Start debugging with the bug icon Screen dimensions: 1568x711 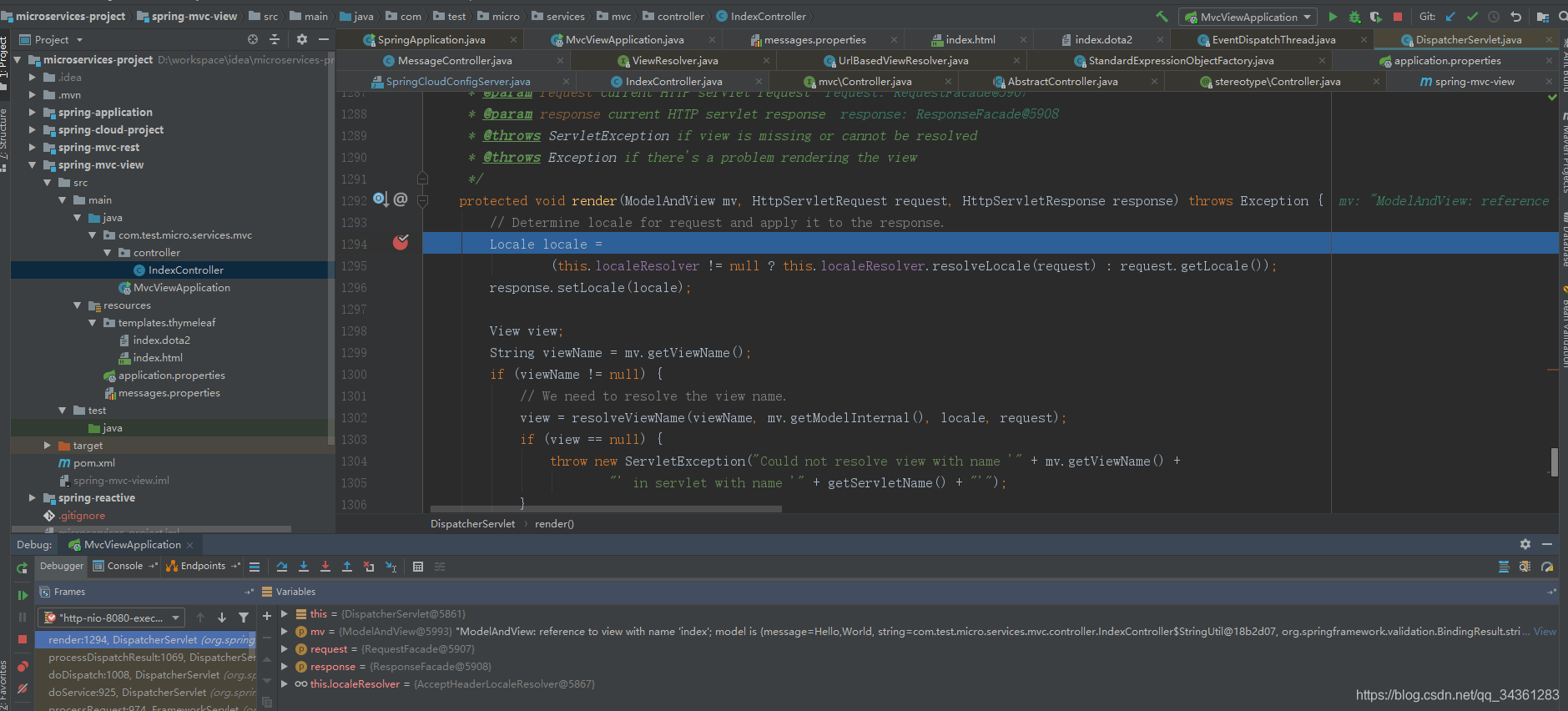click(1354, 17)
